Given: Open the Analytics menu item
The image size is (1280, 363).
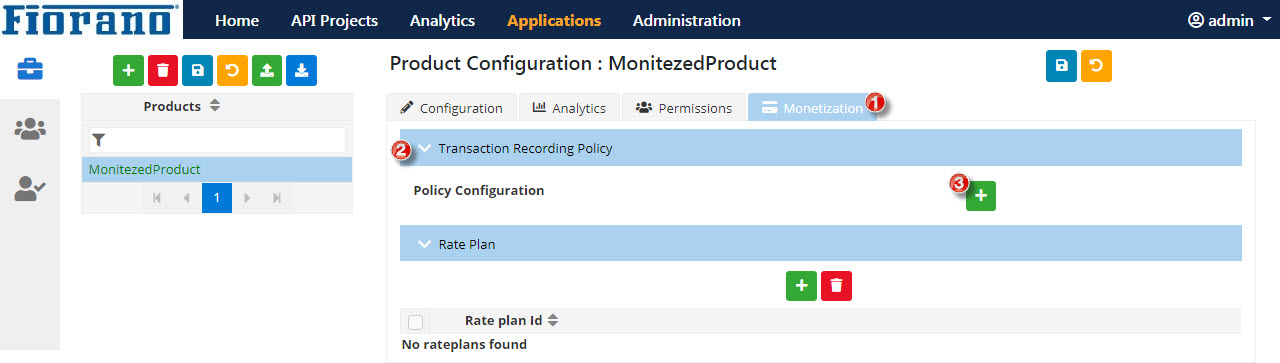Looking at the screenshot, I should click(442, 20).
